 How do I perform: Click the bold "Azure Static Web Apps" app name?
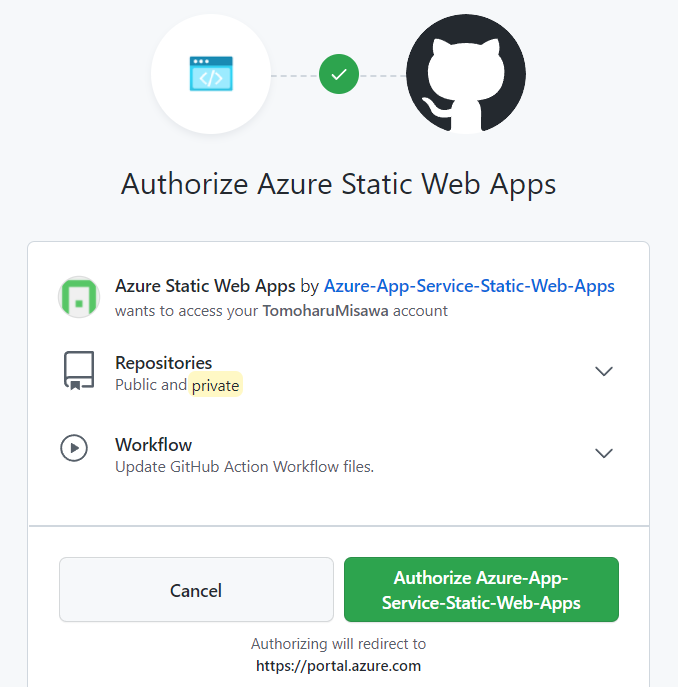205,286
